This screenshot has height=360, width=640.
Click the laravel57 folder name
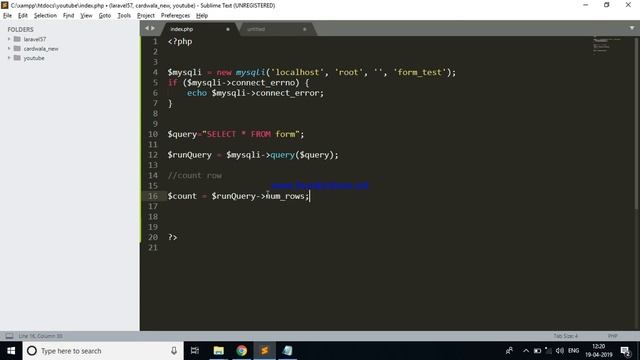[35, 39]
